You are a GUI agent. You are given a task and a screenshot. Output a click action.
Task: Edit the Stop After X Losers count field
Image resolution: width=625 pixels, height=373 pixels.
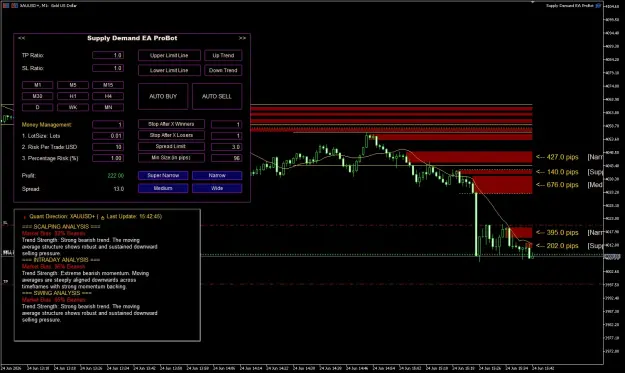pos(226,136)
